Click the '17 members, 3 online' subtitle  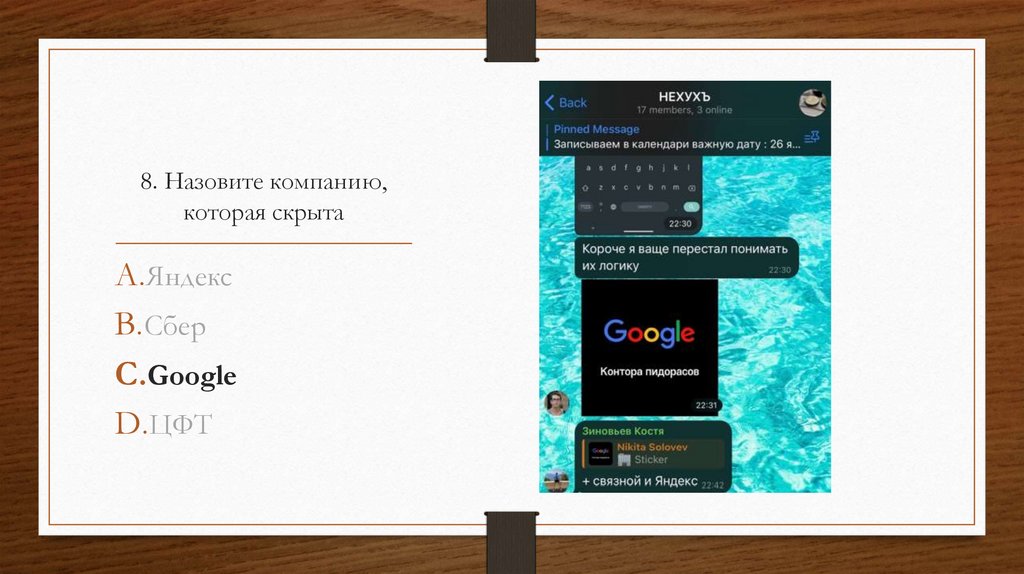[x=684, y=110]
